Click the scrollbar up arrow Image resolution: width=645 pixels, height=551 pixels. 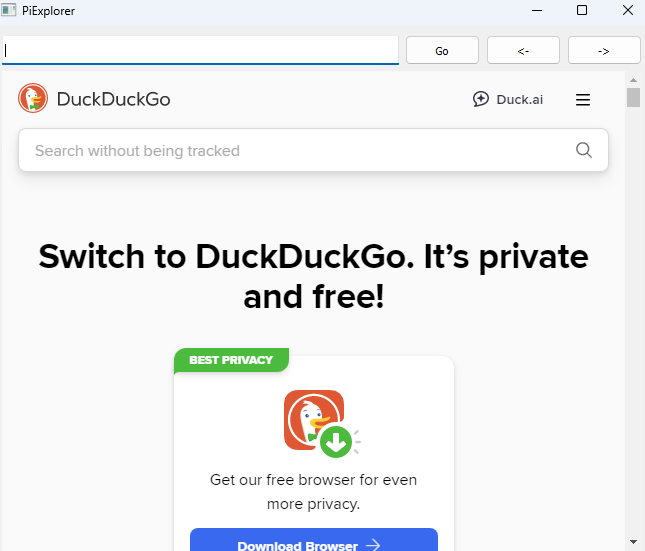coord(633,80)
